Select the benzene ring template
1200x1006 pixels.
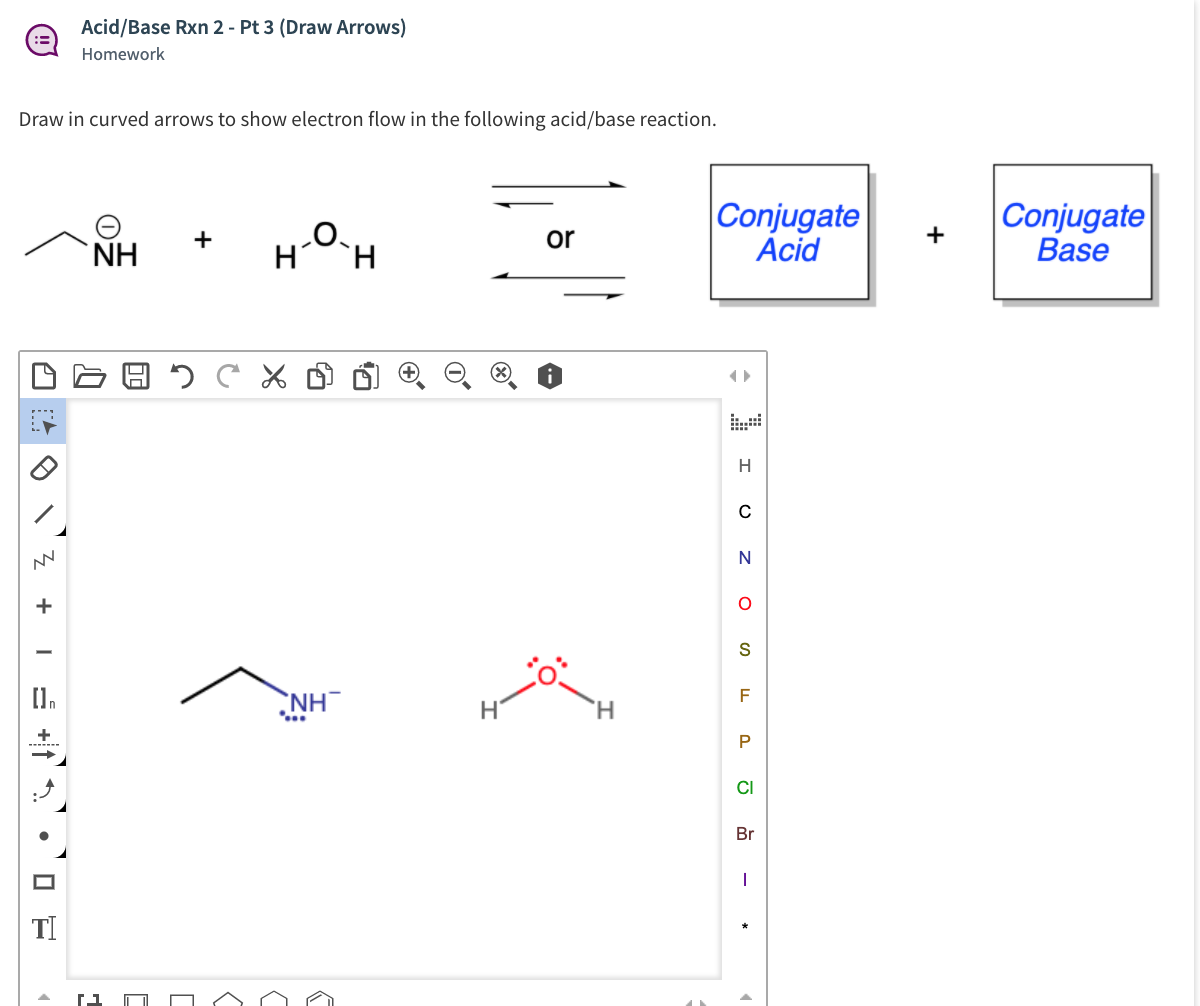pyautogui.click(x=319, y=1000)
